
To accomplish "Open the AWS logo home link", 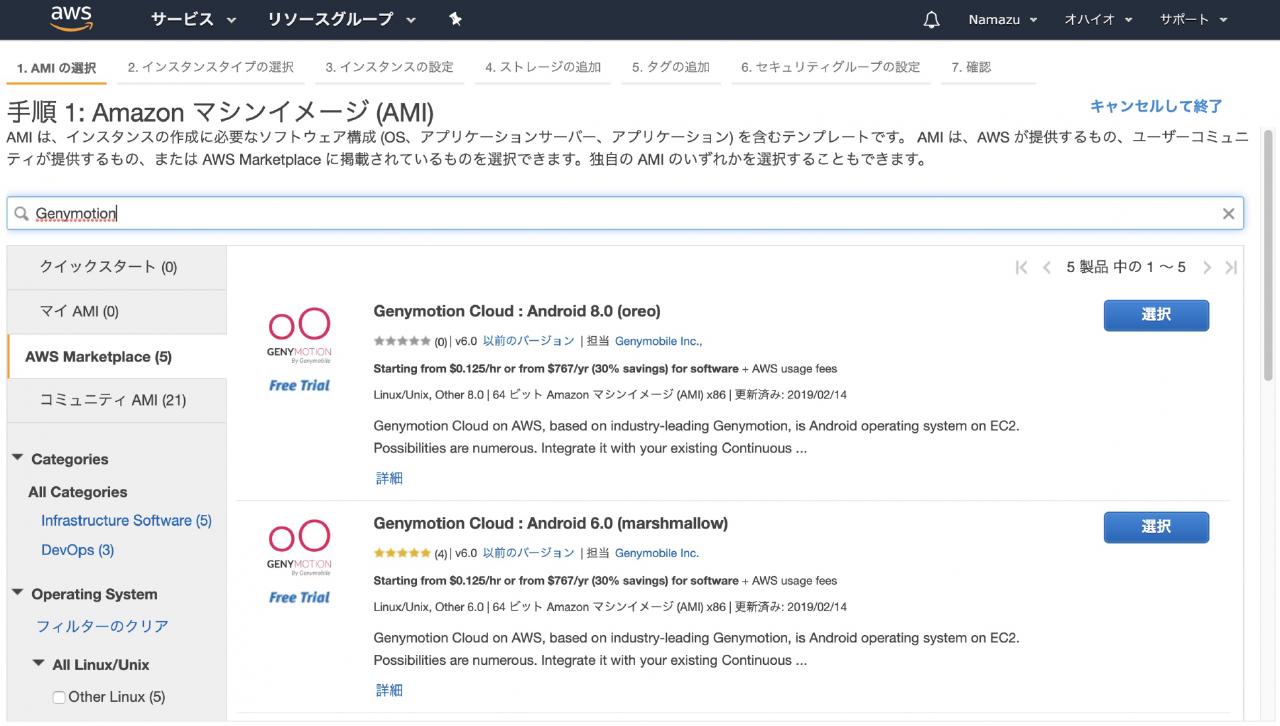I will [71, 18].
